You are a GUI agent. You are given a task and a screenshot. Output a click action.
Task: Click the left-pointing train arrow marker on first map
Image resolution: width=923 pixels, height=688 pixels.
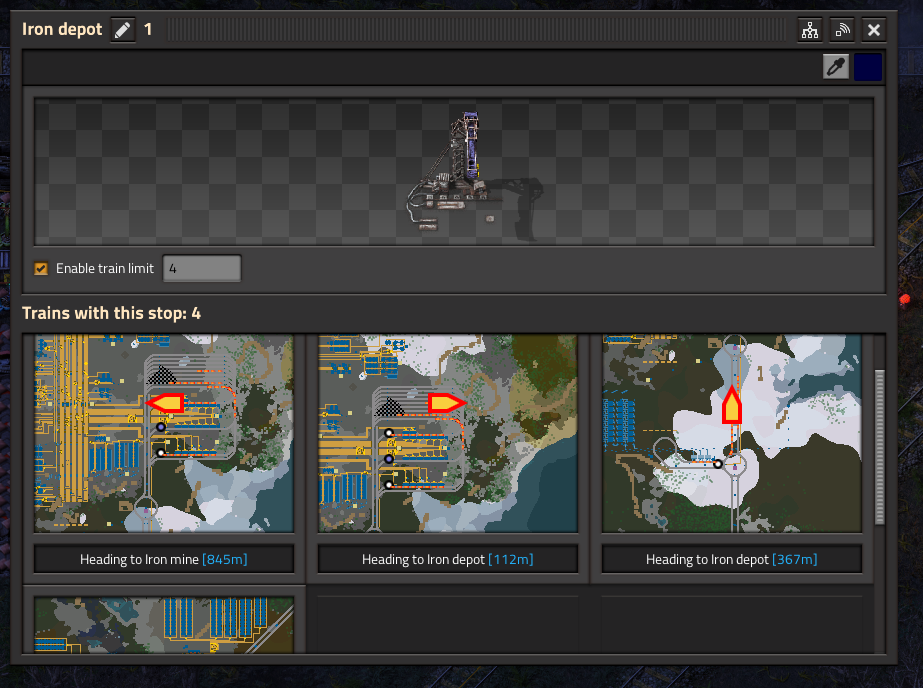[x=165, y=403]
